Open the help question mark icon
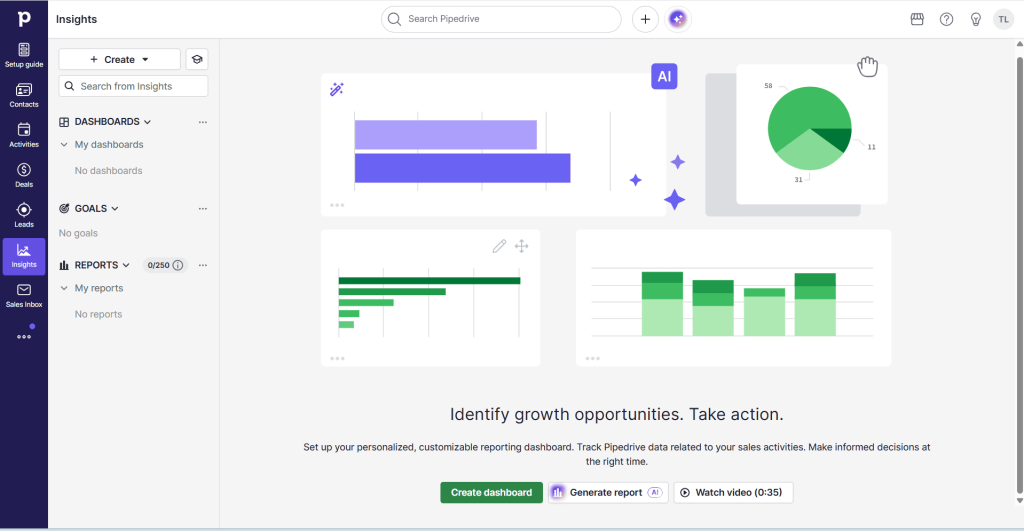This screenshot has height=531, width=1024. pos(946,19)
